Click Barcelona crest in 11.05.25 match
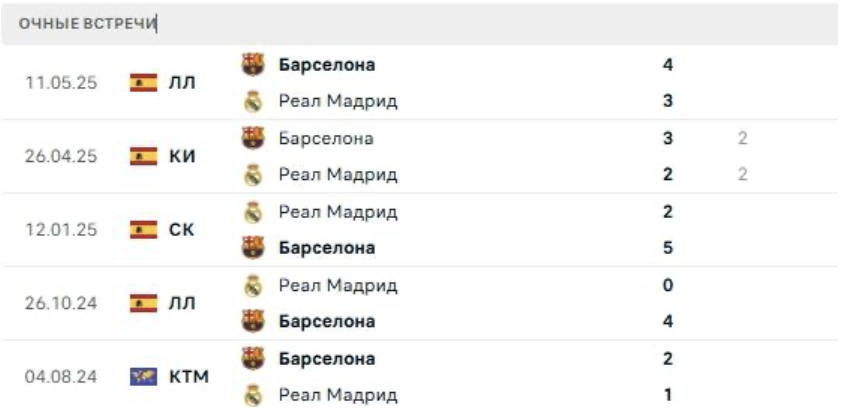 click(253, 65)
